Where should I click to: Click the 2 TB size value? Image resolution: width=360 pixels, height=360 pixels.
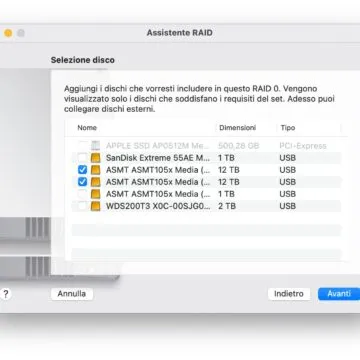point(227,206)
